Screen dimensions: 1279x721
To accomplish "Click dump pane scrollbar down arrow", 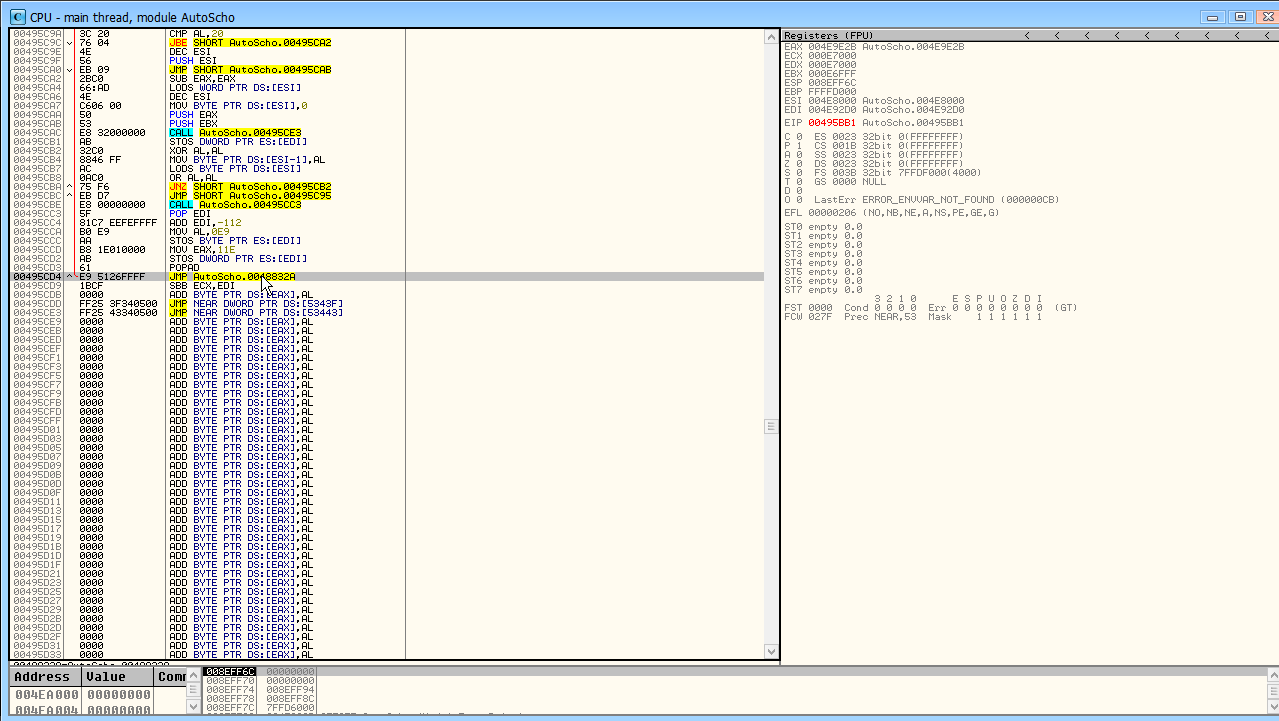I will coord(194,708).
